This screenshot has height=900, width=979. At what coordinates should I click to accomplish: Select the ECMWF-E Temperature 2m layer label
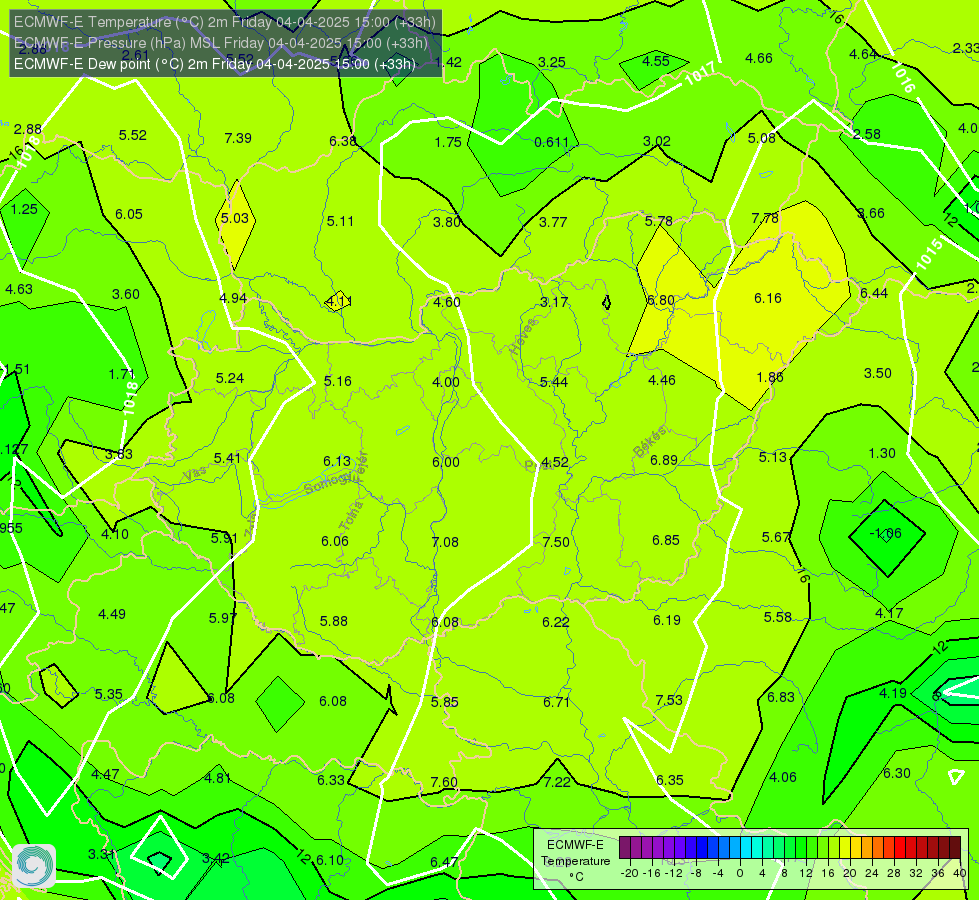224,22
